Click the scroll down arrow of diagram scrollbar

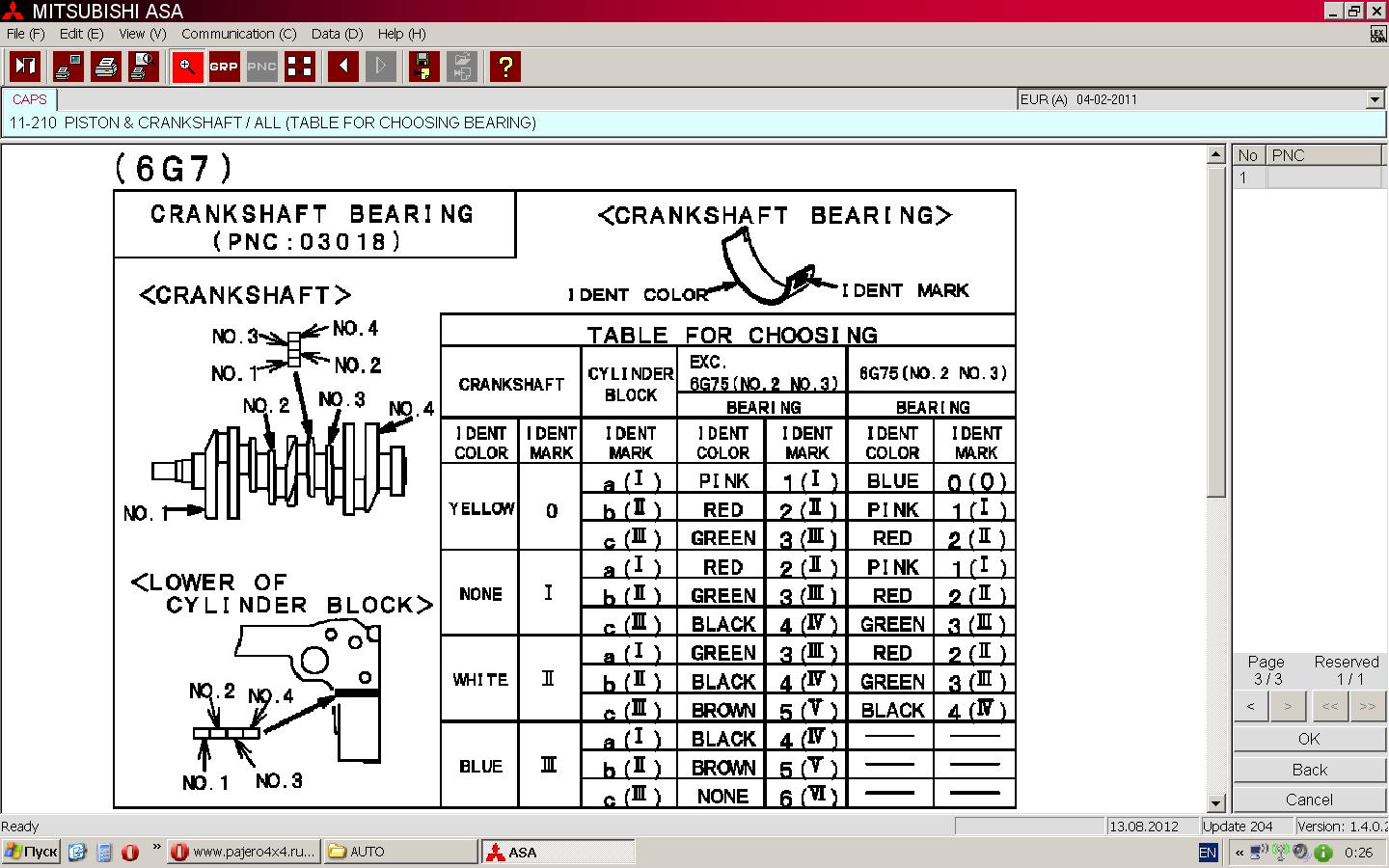click(1215, 802)
